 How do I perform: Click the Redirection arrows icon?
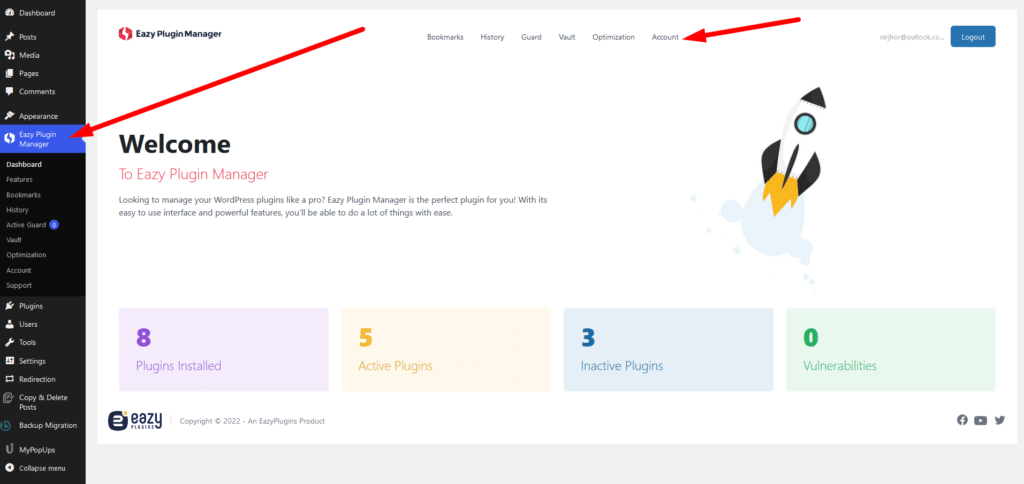coord(9,379)
